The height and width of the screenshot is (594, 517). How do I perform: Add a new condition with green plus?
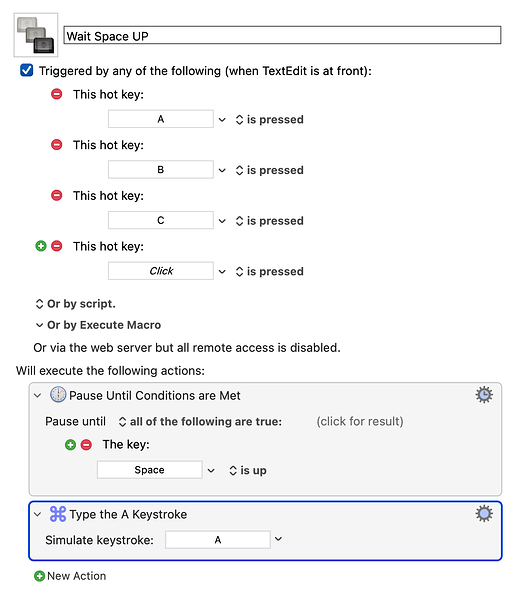coord(70,445)
